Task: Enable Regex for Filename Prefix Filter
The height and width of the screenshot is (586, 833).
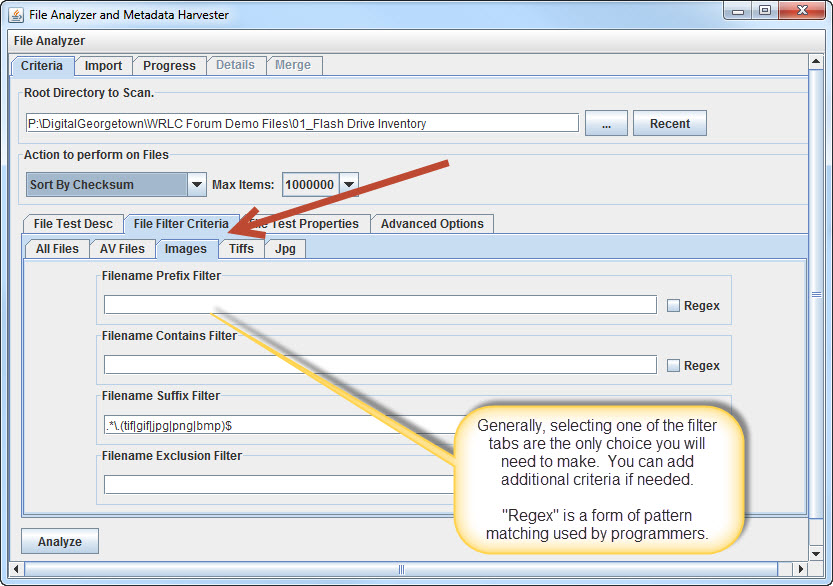Action: [x=674, y=306]
